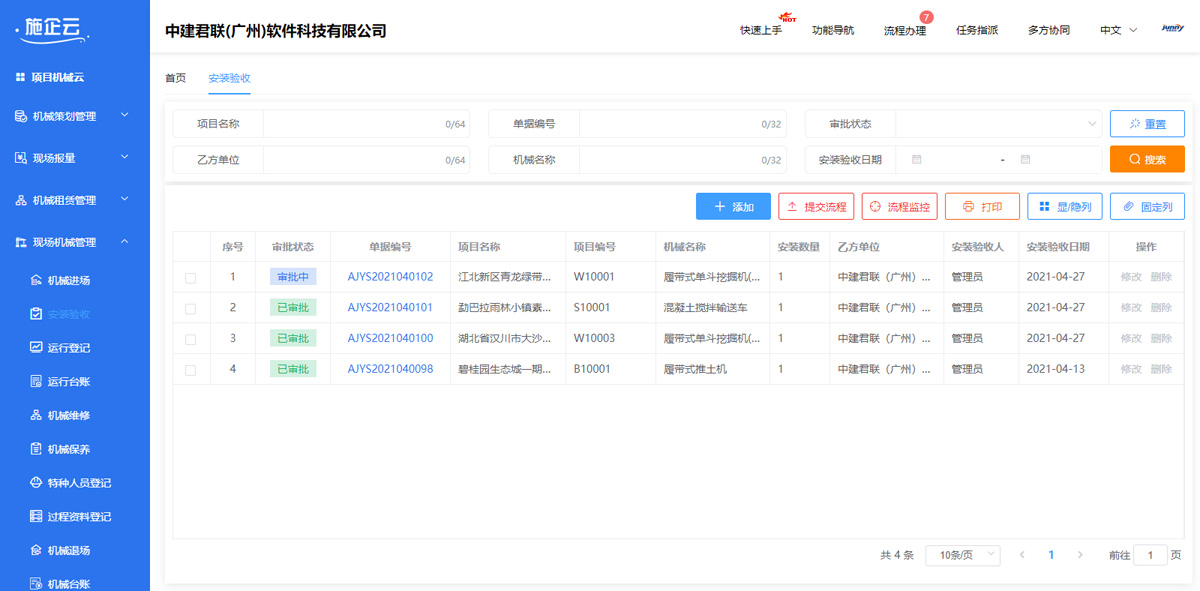The image size is (1200, 591).
Task: Focus the 单据编号 input field
Action: 682,124
